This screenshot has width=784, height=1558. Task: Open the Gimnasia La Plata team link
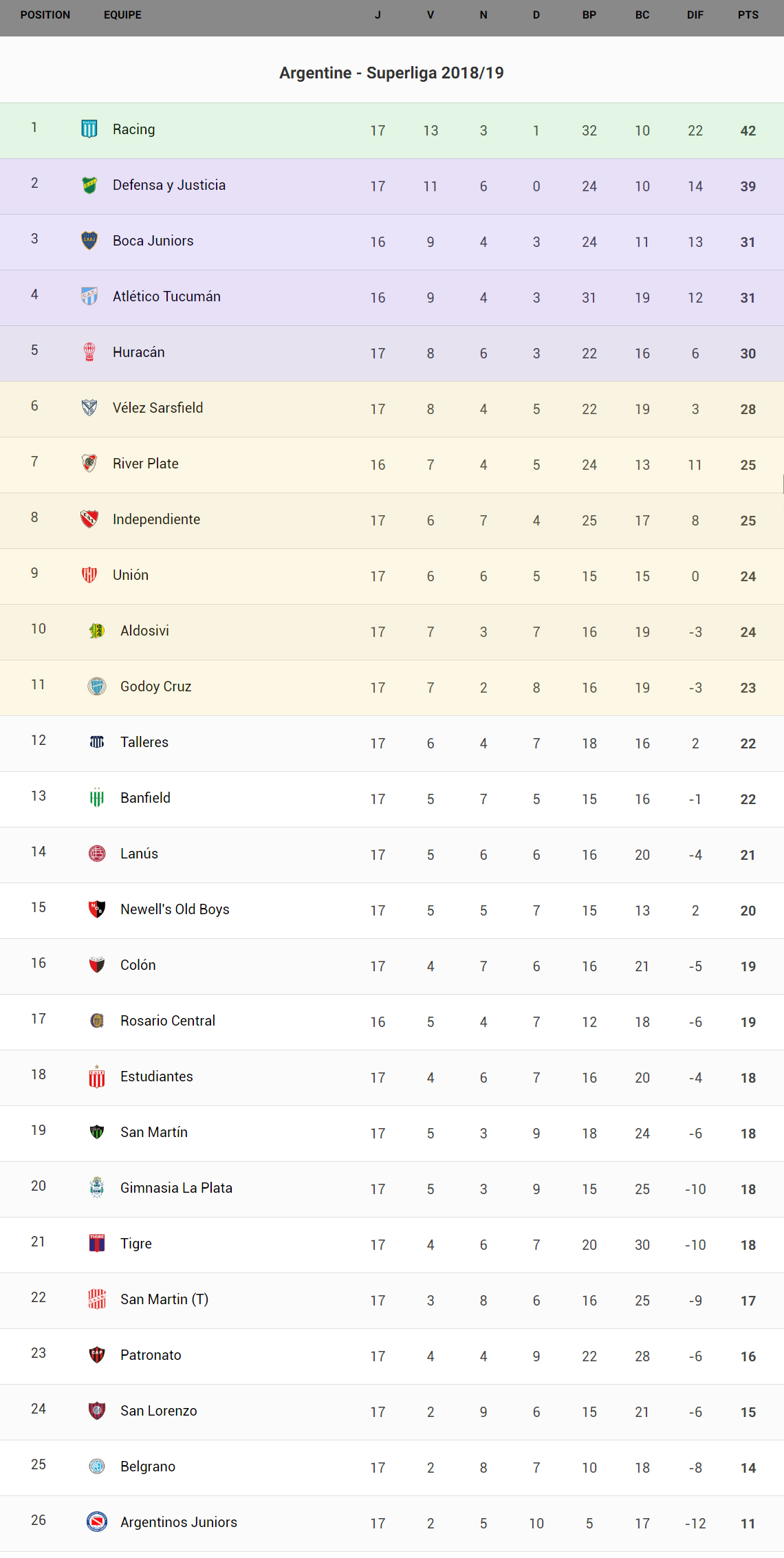click(176, 1188)
